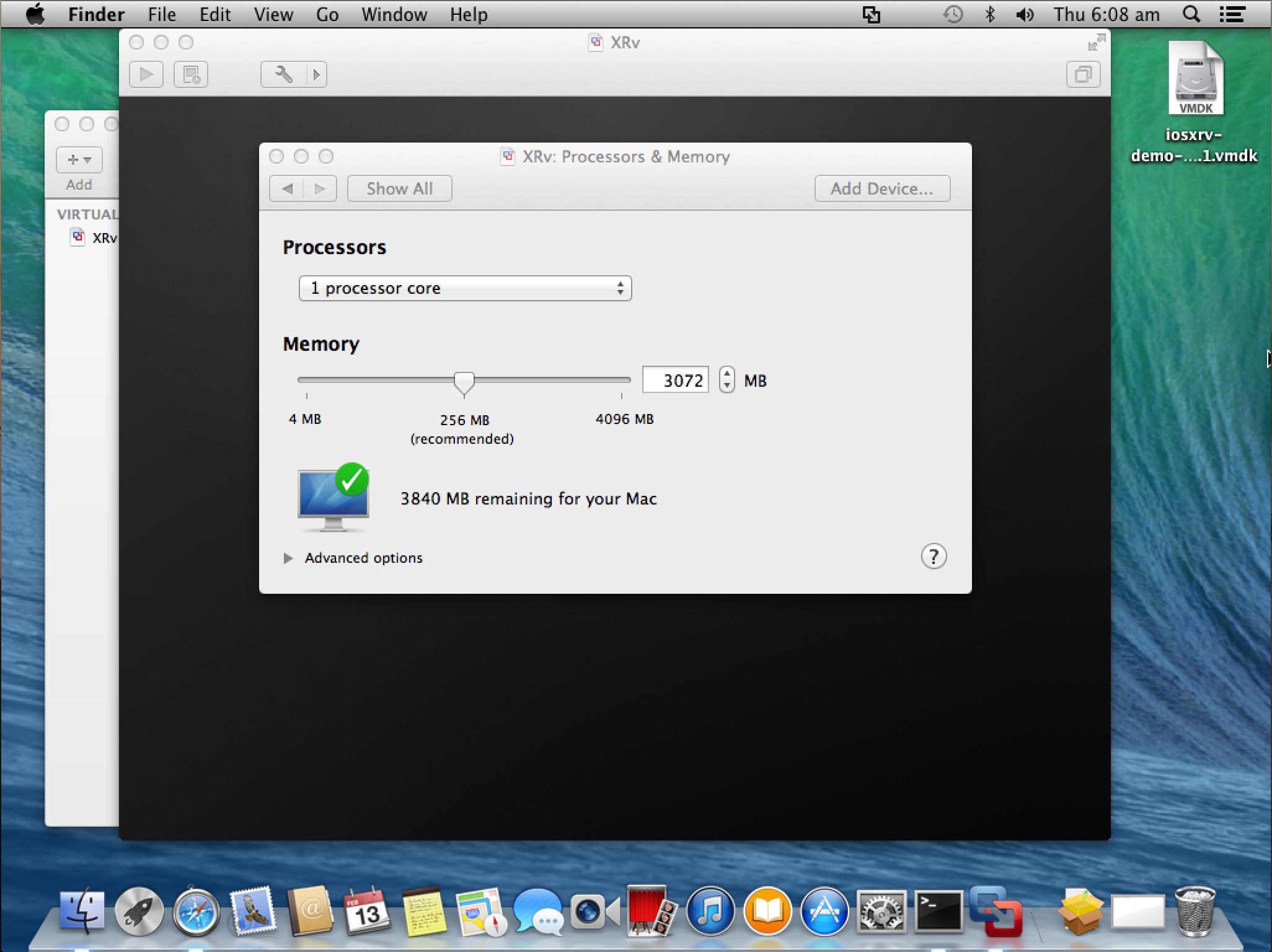Screen dimensions: 1272x952
Task: Open the Help menu in menu bar
Action: pyautogui.click(x=469, y=14)
